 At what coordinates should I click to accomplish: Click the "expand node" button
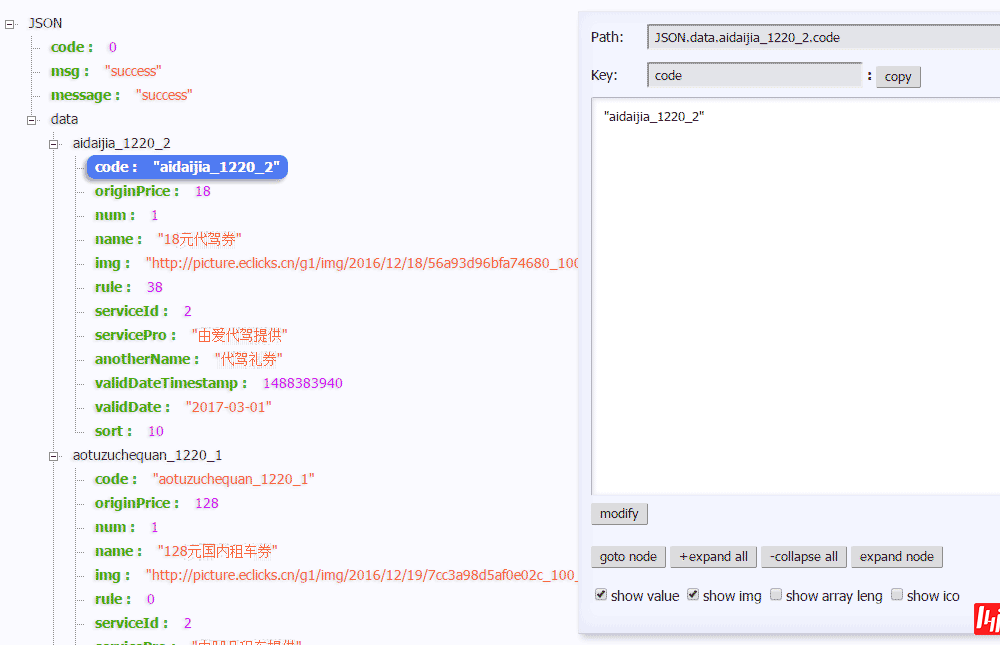(896, 557)
